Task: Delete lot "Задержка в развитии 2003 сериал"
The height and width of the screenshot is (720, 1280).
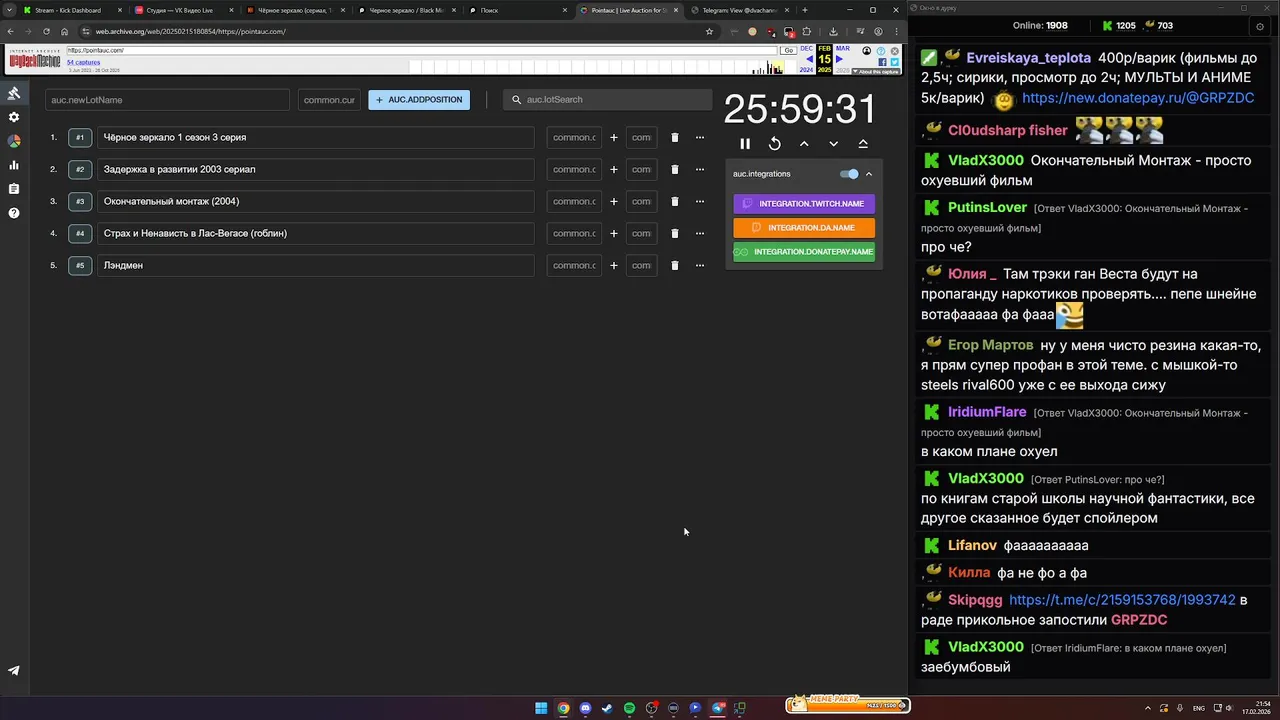Action: pos(674,169)
